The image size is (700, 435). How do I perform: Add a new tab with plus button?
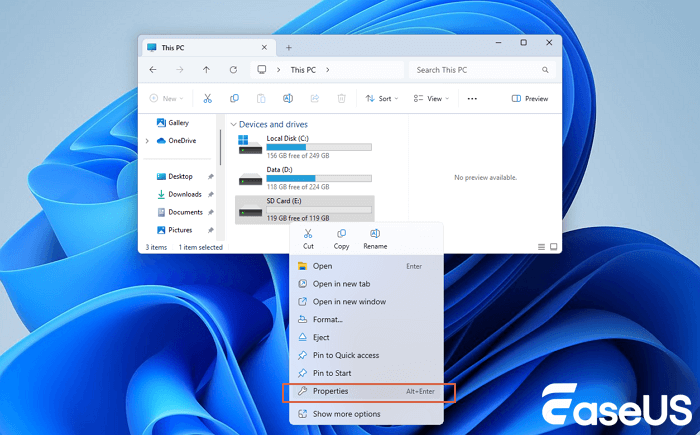click(x=289, y=47)
